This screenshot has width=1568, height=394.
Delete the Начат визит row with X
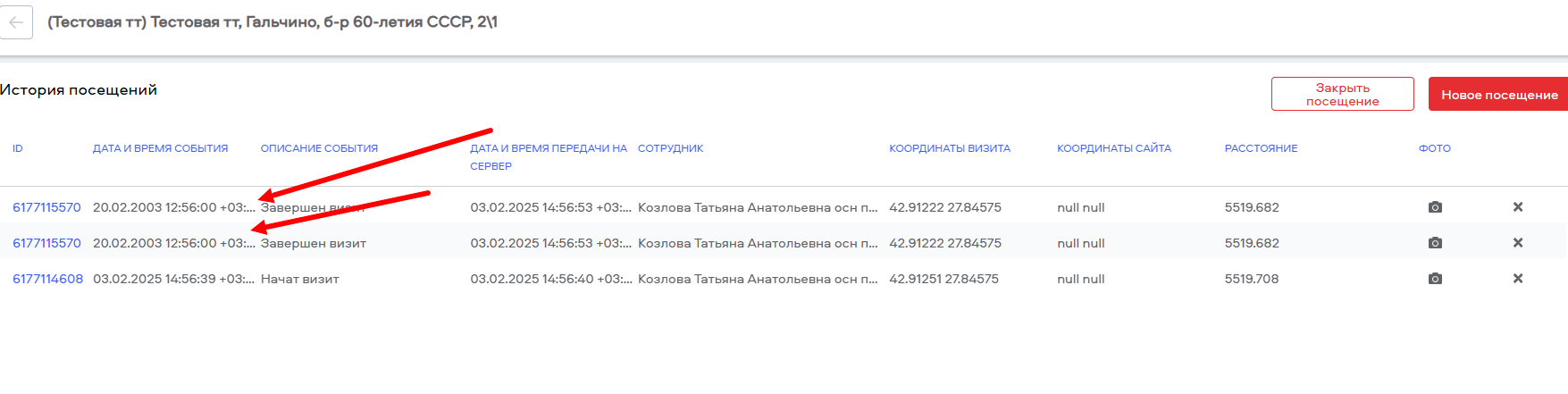click(1517, 279)
